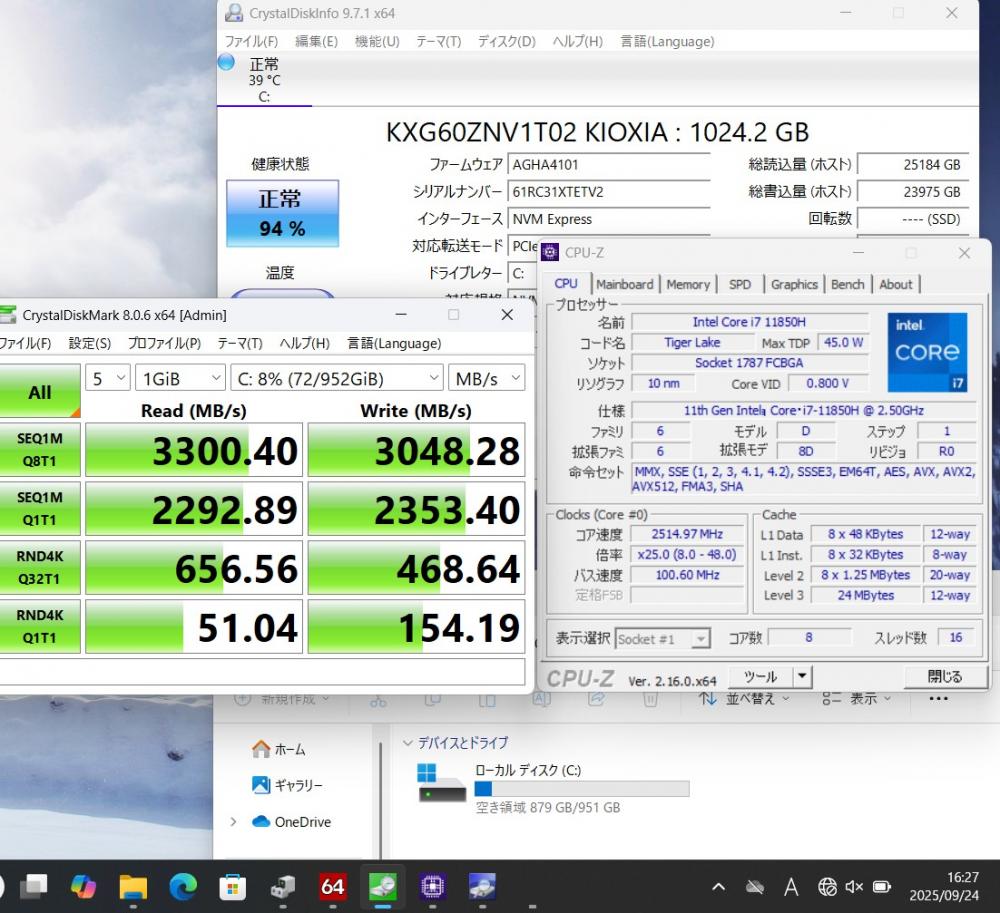Image resolution: width=1000 pixels, height=913 pixels.
Task: Click the 閉じる button in CPU-Z
Action: [944, 677]
